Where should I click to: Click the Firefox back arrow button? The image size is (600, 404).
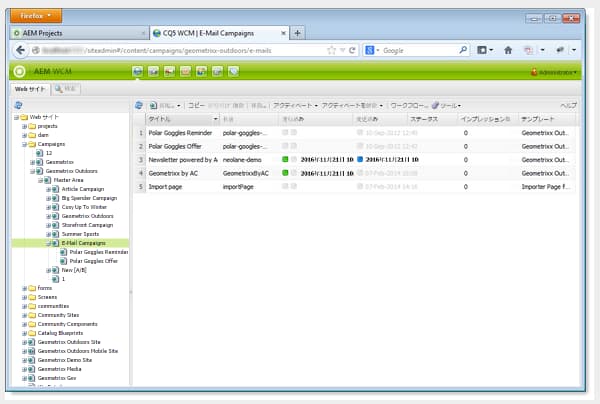coord(21,50)
